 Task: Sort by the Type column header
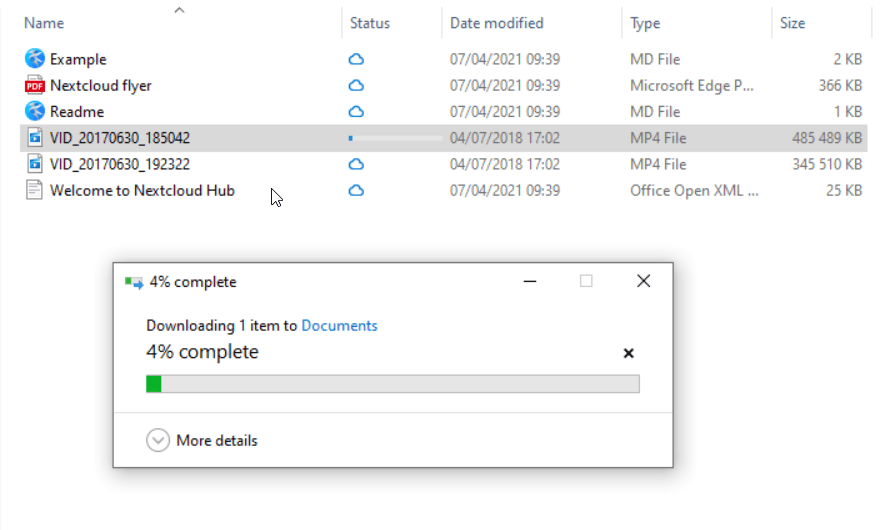(645, 23)
